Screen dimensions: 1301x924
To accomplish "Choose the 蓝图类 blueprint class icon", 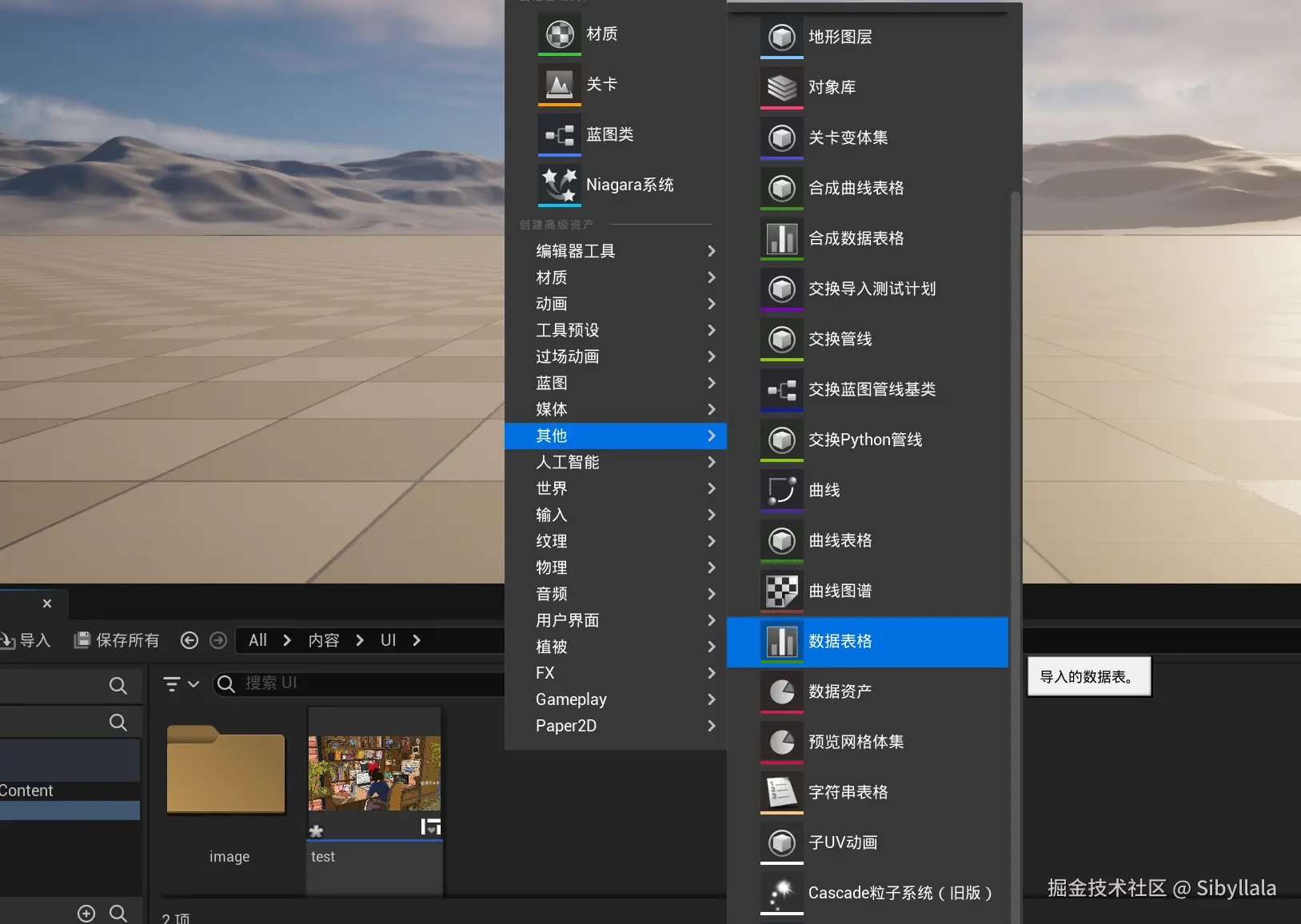I will (x=559, y=135).
